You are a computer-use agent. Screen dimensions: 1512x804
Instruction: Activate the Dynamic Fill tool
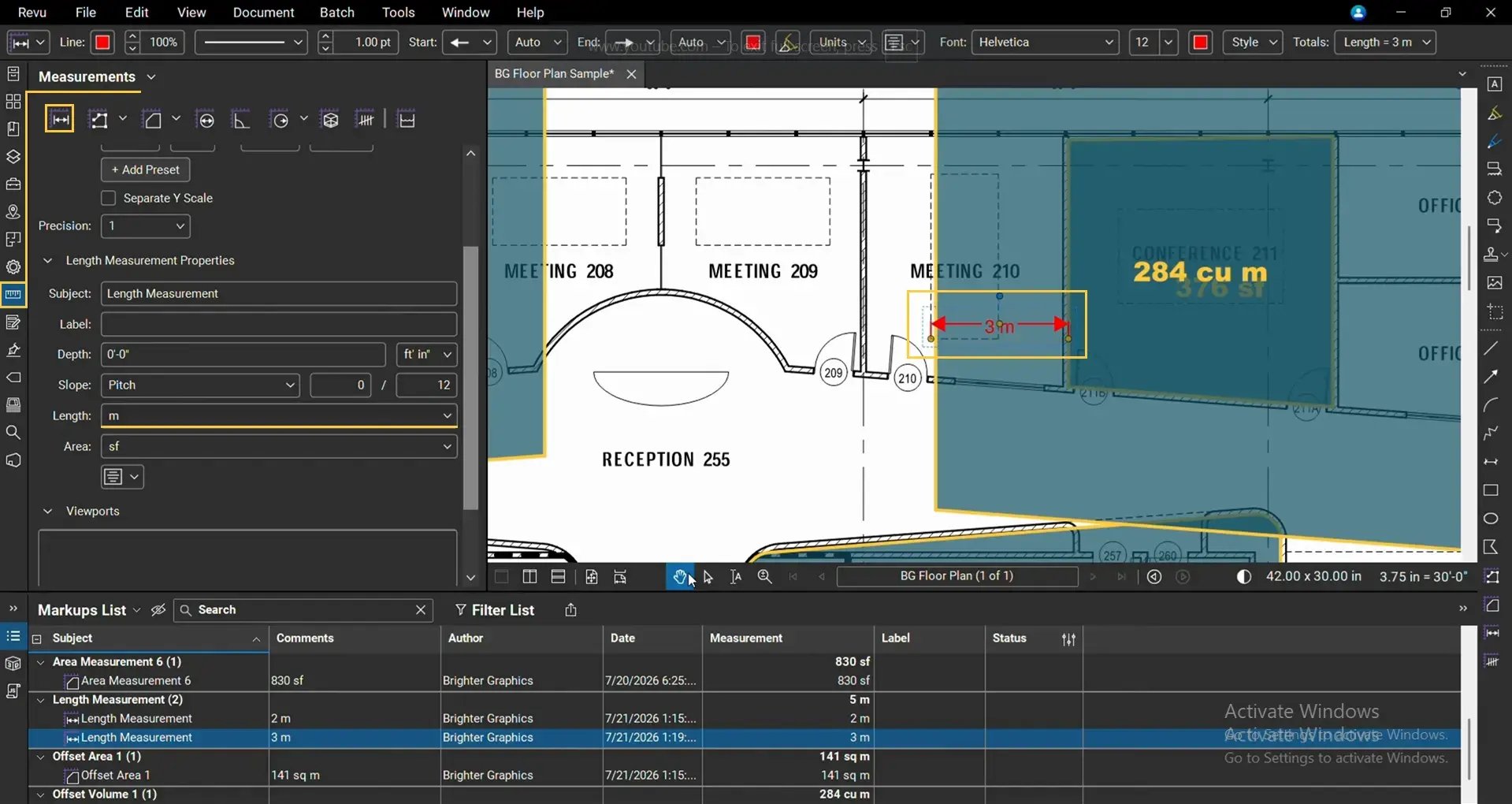[407, 120]
